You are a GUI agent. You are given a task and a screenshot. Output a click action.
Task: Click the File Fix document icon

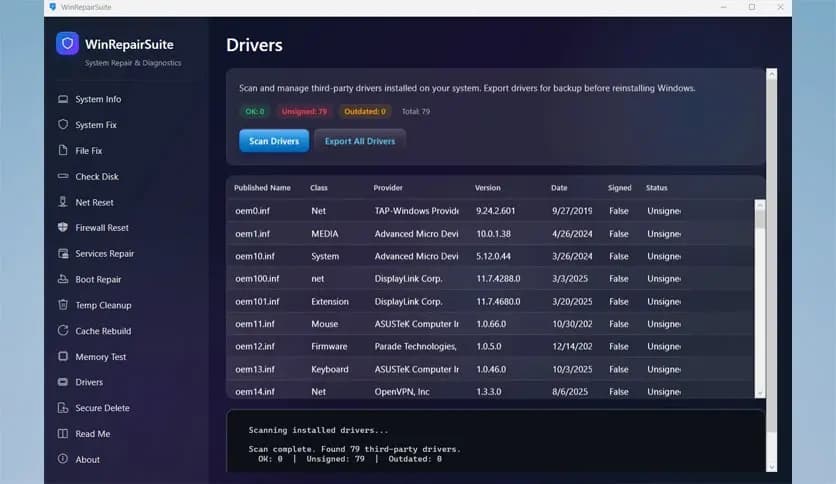pyautogui.click(x=63, y=150)
